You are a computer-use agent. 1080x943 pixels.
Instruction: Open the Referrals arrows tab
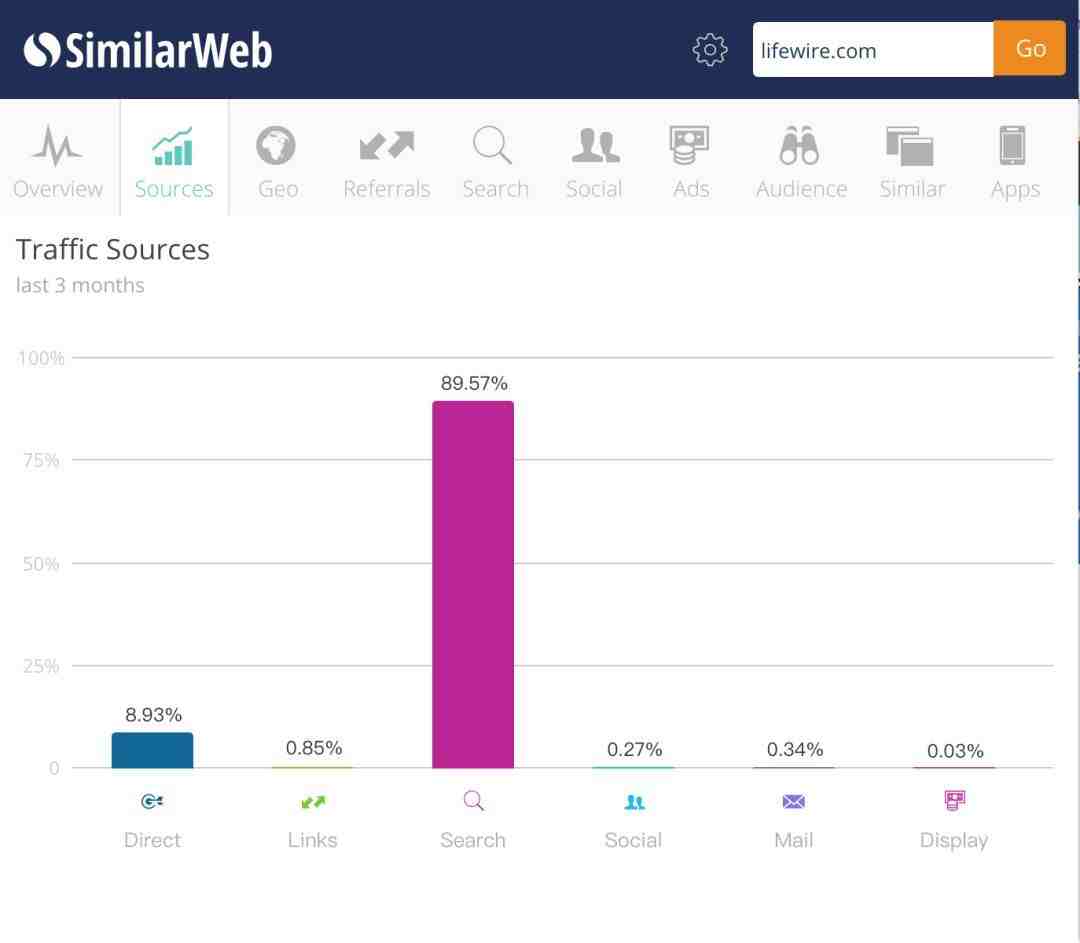click(386, 161)
